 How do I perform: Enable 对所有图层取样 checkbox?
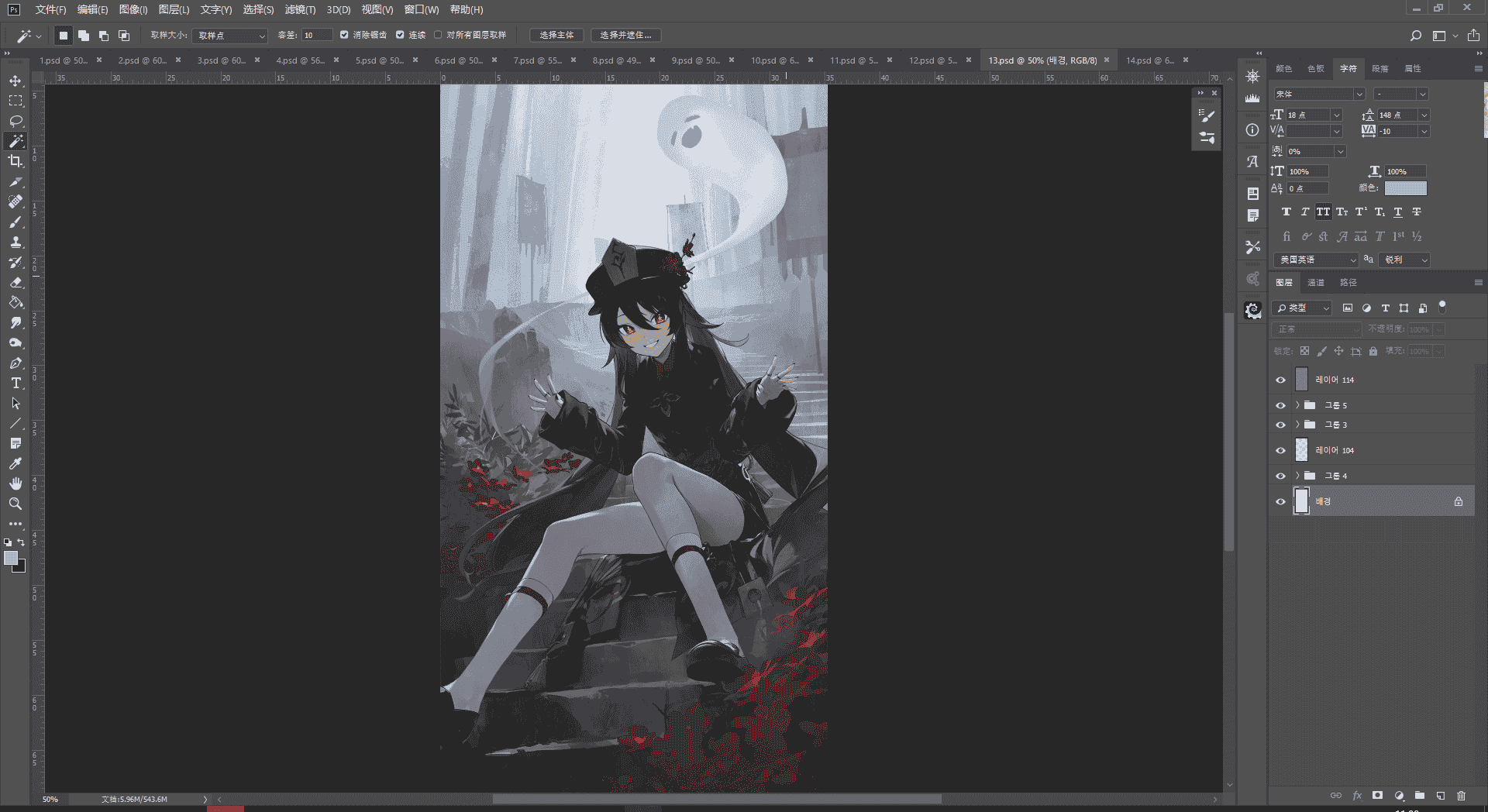coord(438,35)
